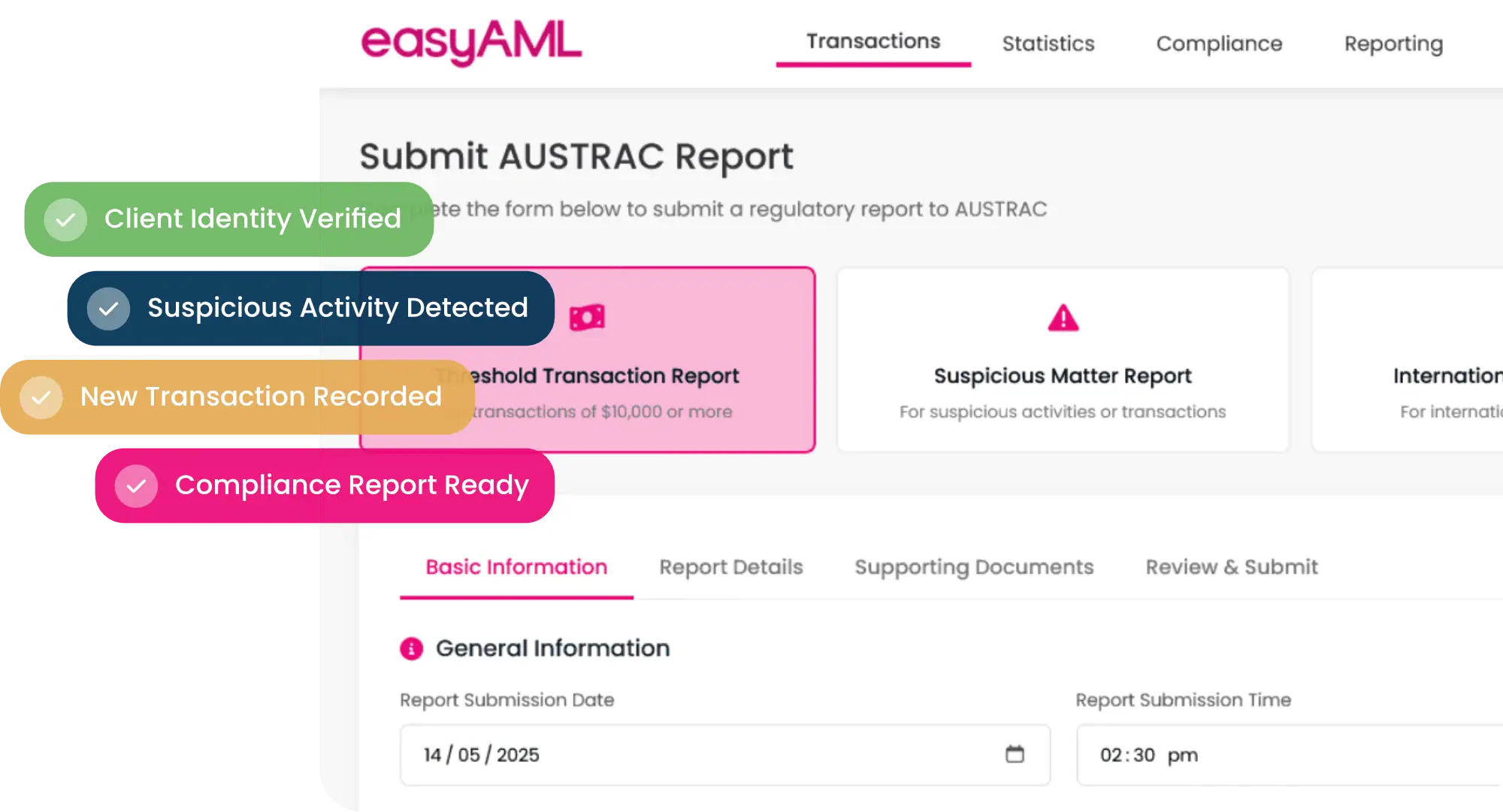The image size is (1503, 812).
Task: Click the checkmark on New Transaction Recorded badge
Action: point(41,397)
